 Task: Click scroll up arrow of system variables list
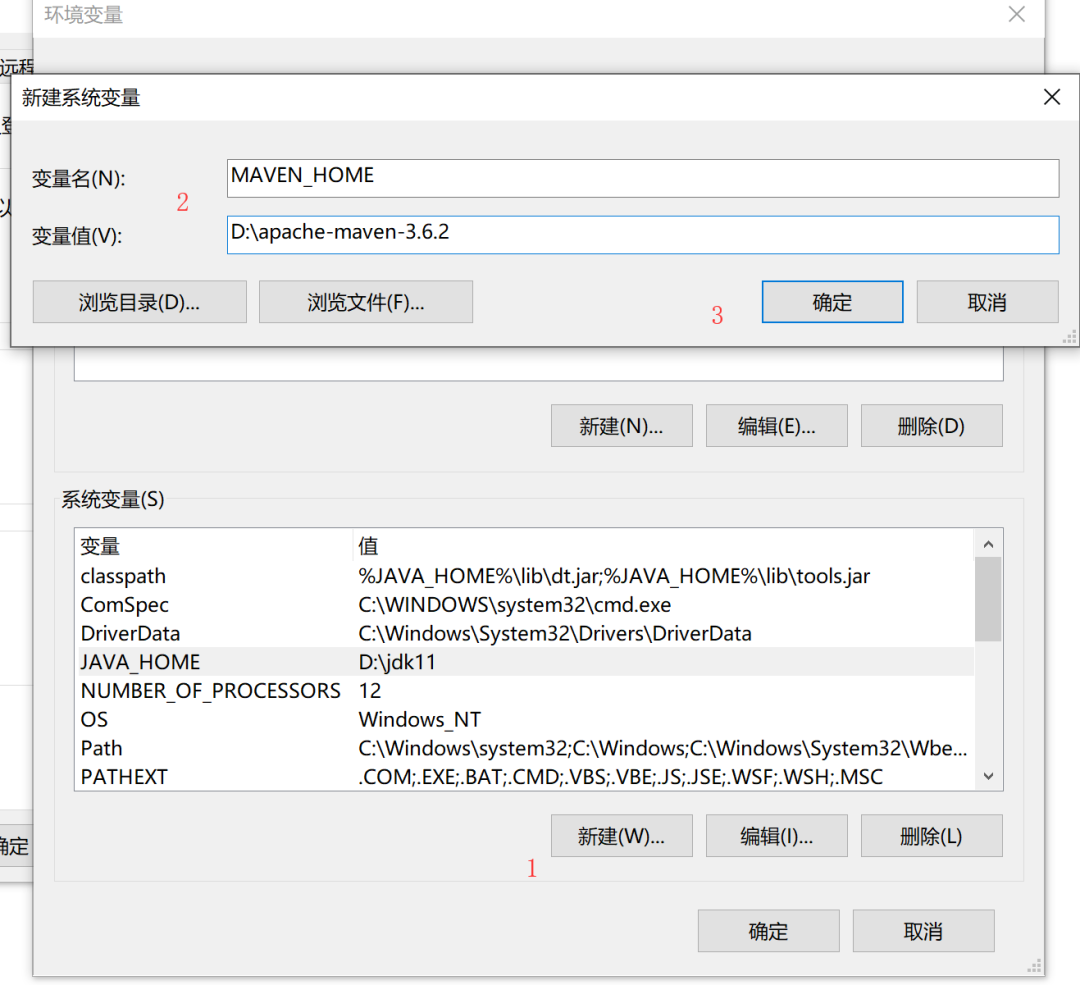click(x=988, y=544)
